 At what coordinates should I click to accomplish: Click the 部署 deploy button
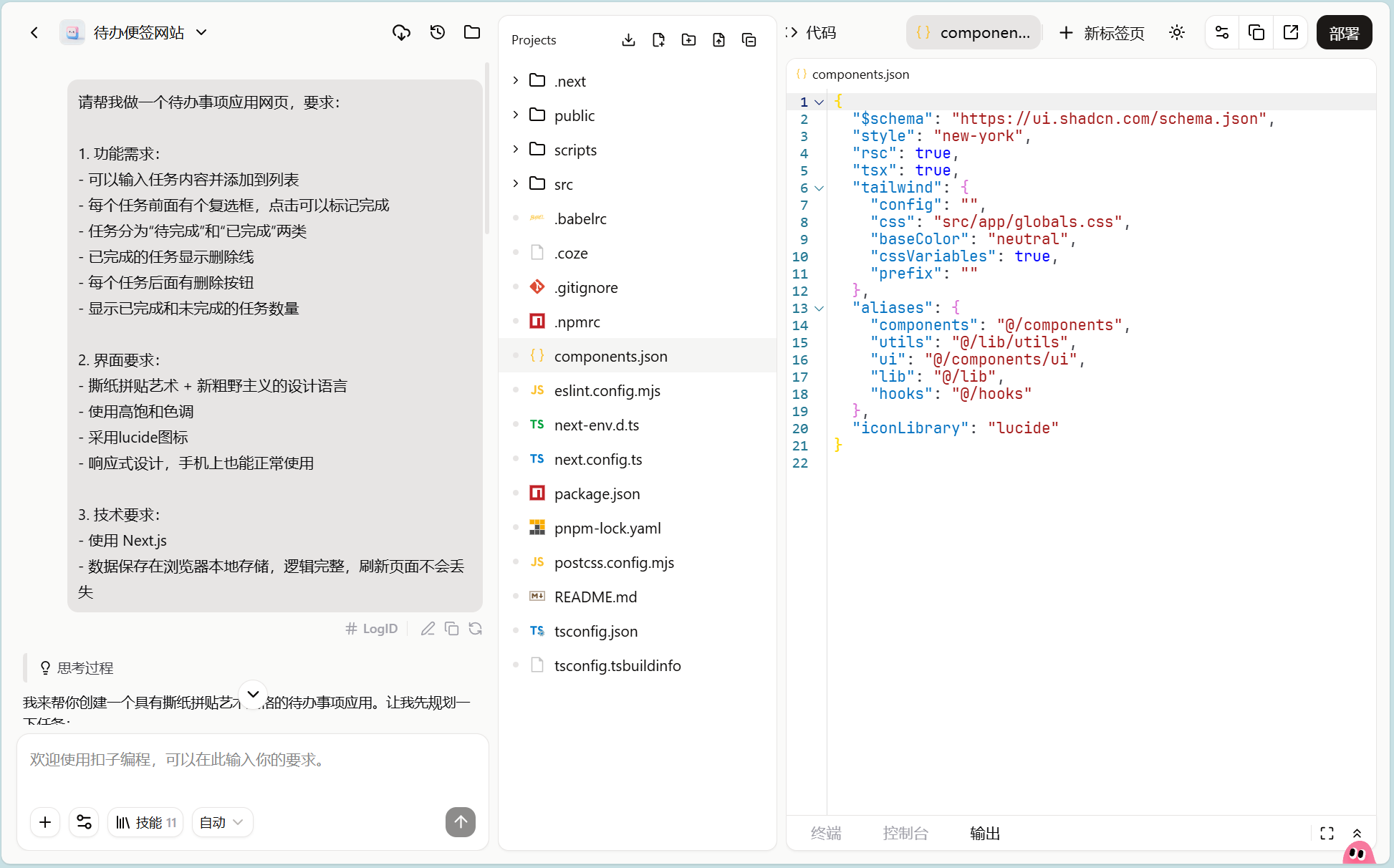click(x=1344, y=32)
